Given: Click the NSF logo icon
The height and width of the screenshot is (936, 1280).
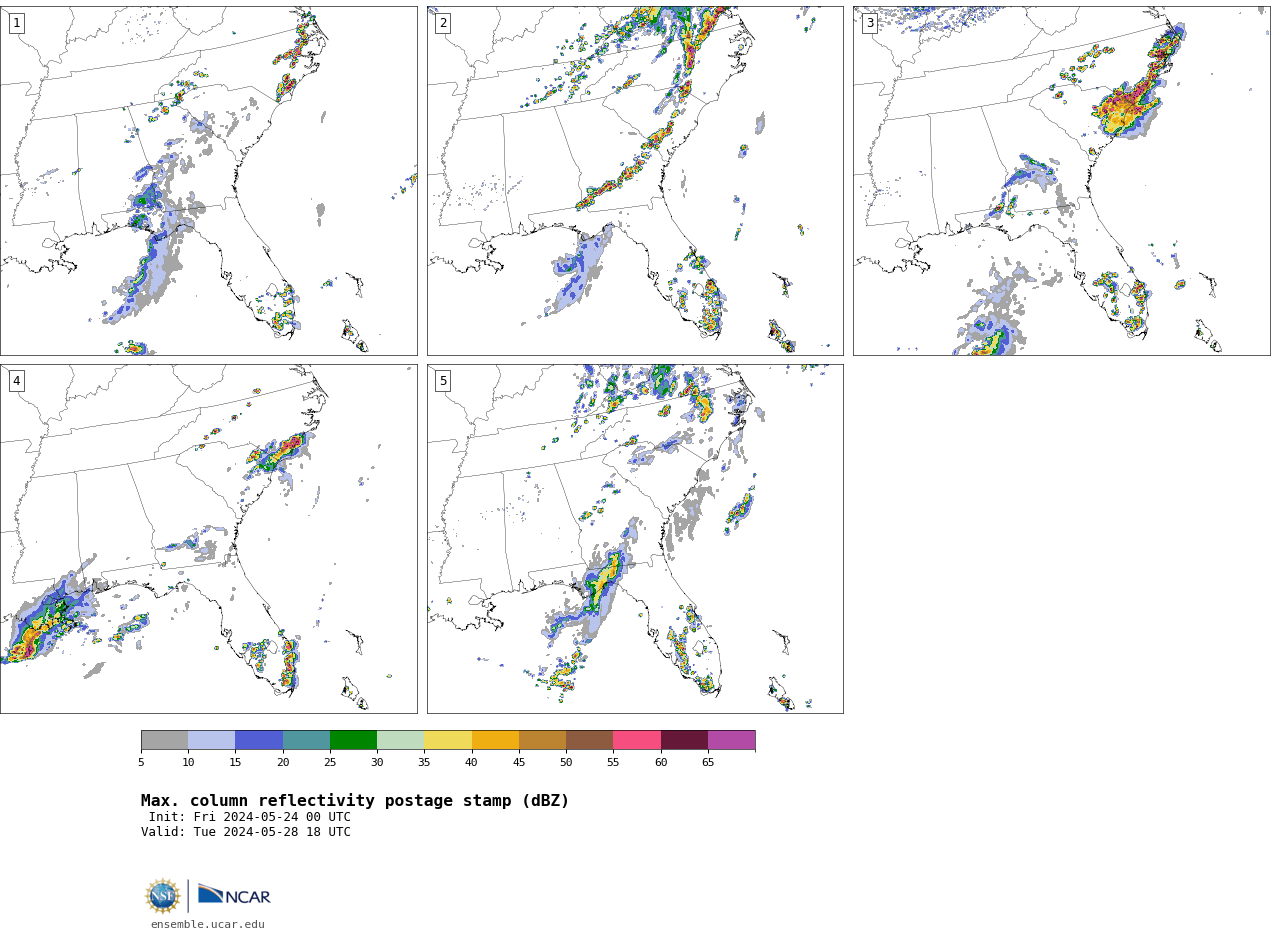Looking at the screenshot, I should pyautogui.click(x=163, y=896).
